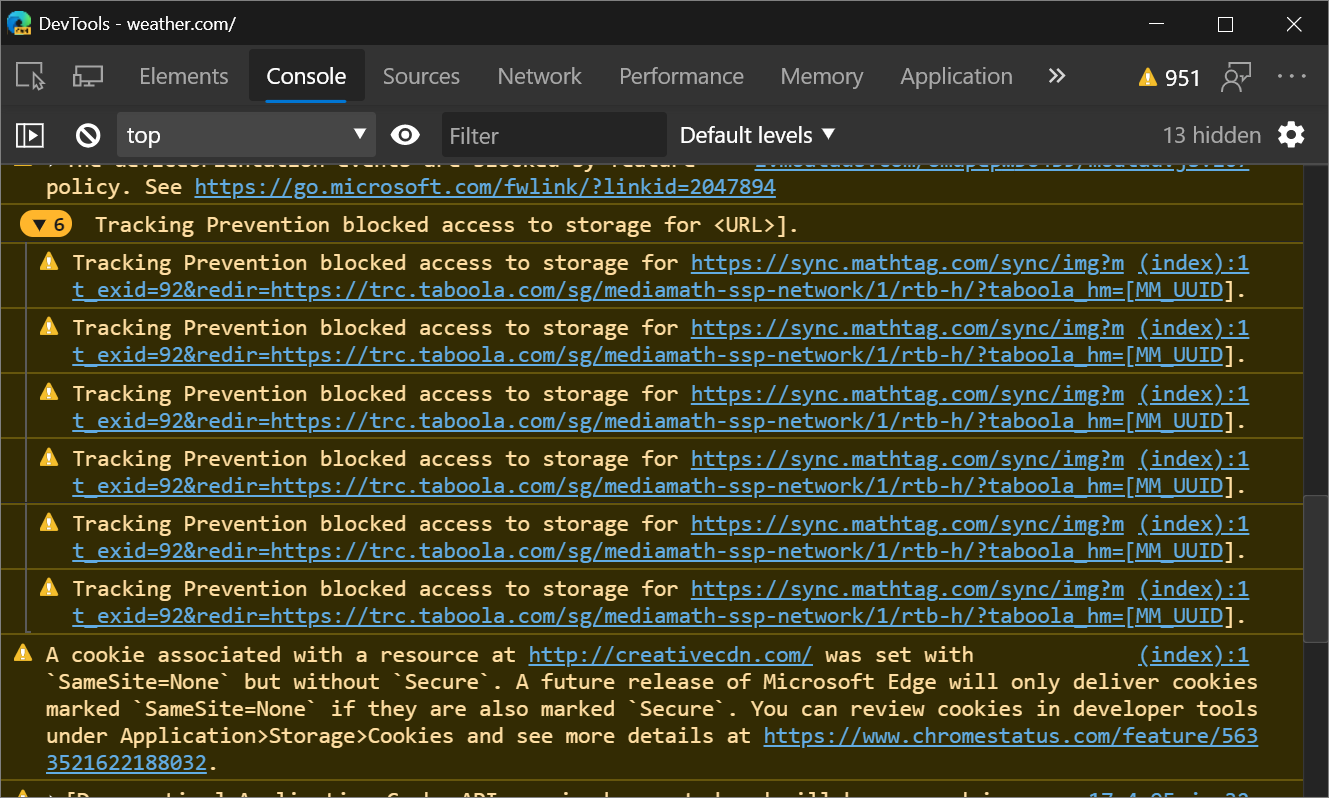Clear the console

click(x=88, y=135)
